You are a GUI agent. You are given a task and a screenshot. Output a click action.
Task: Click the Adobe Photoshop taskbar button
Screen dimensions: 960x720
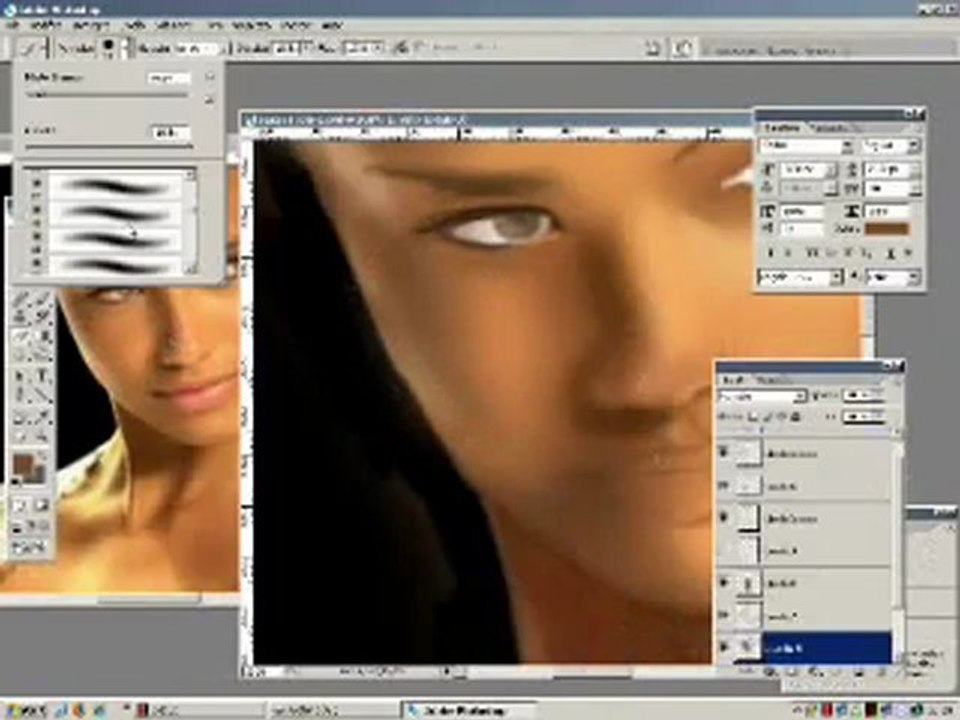[469, 711]
